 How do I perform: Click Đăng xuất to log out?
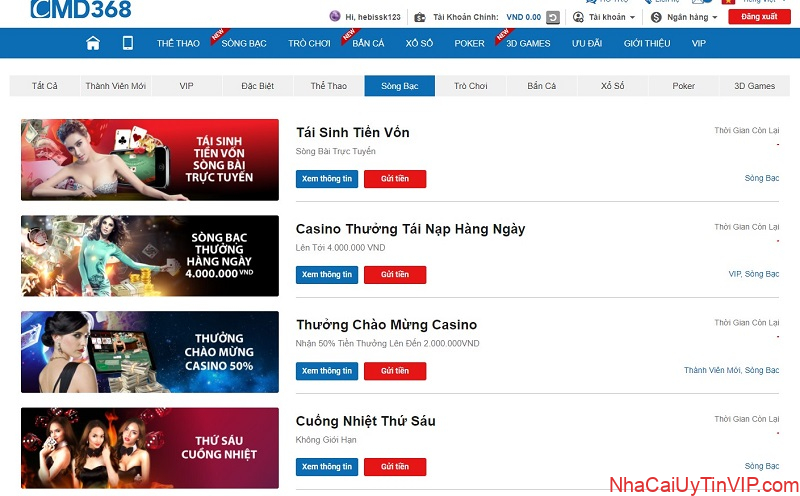[x=759, y=17]
